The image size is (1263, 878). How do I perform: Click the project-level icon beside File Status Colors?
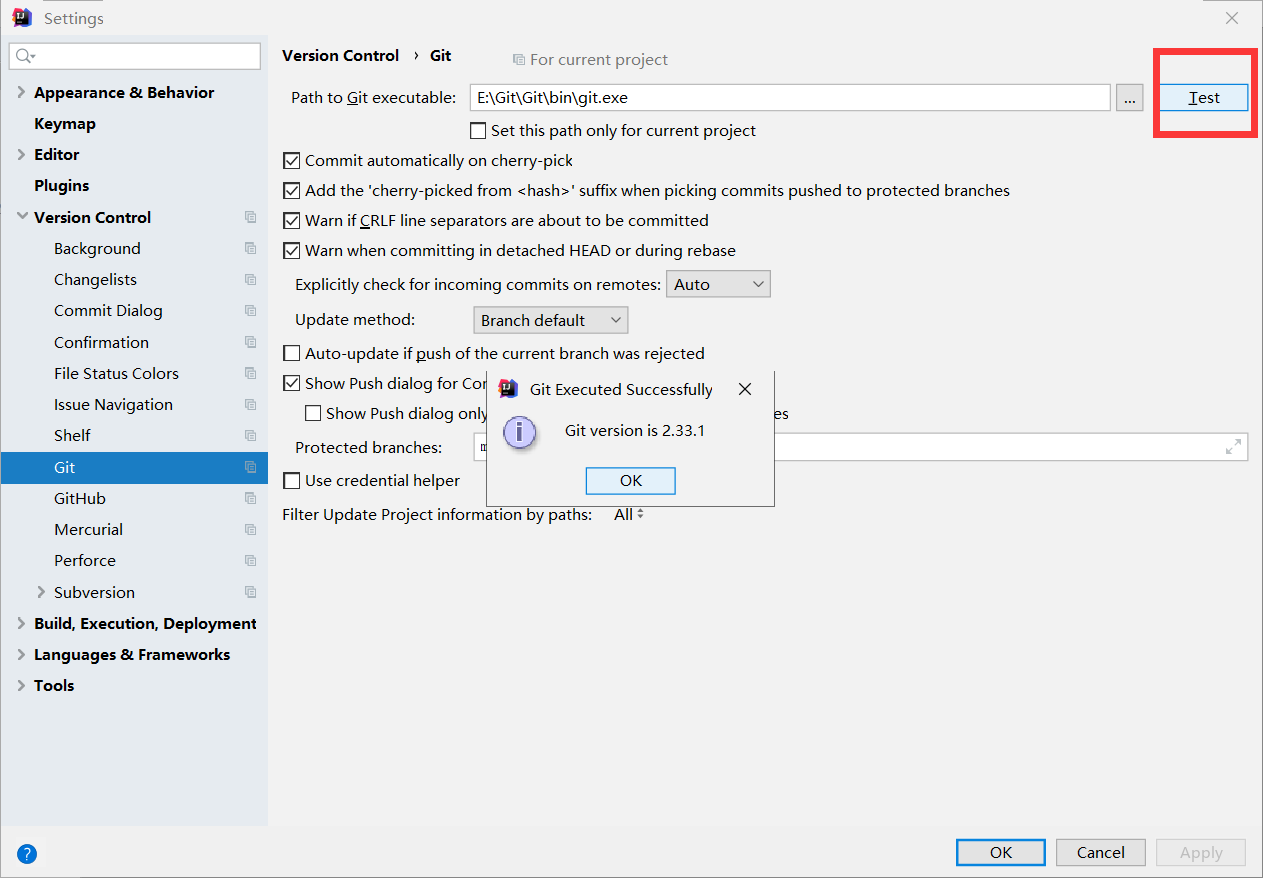pyautogui.click(x=250, y=373)
